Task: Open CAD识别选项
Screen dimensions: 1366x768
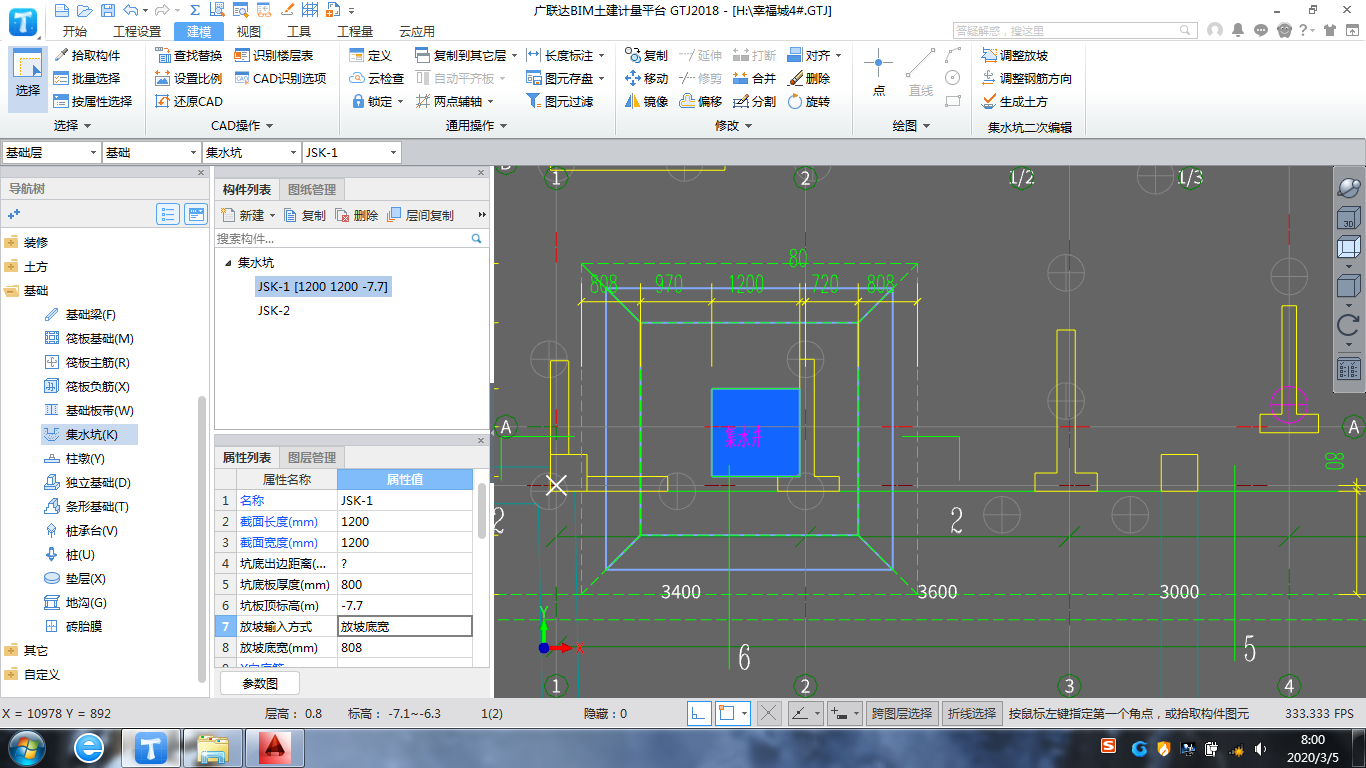Action: [280, 78]
